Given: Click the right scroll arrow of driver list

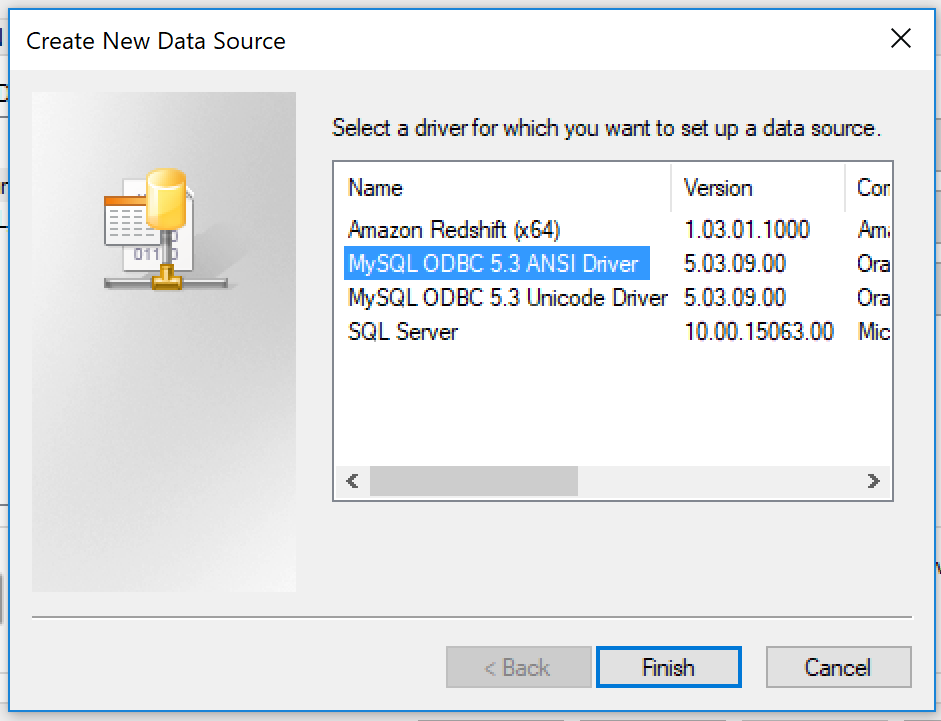Looking at the screenshot, I should coord(873,481).
